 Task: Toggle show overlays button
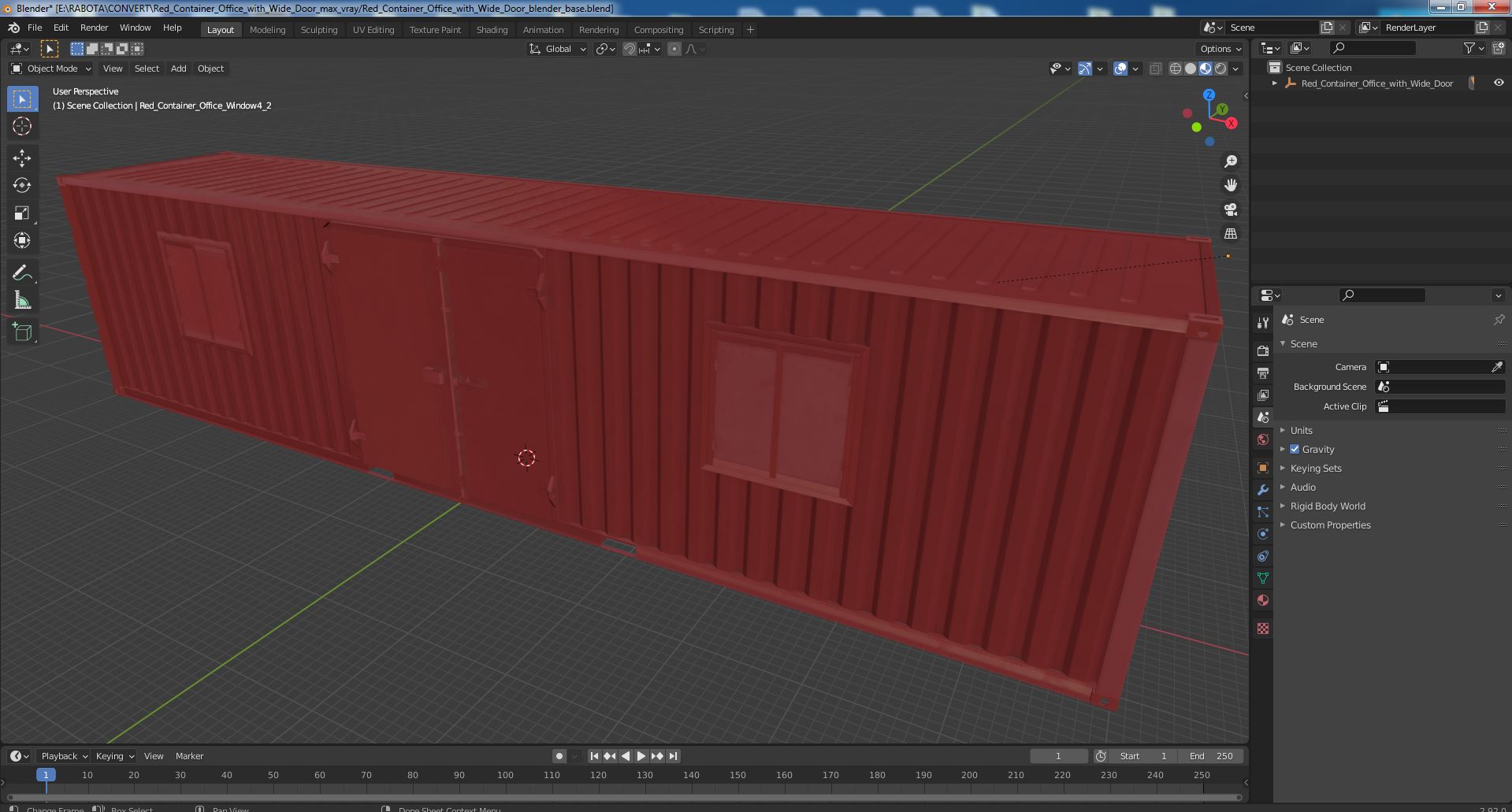(1120, 69)
